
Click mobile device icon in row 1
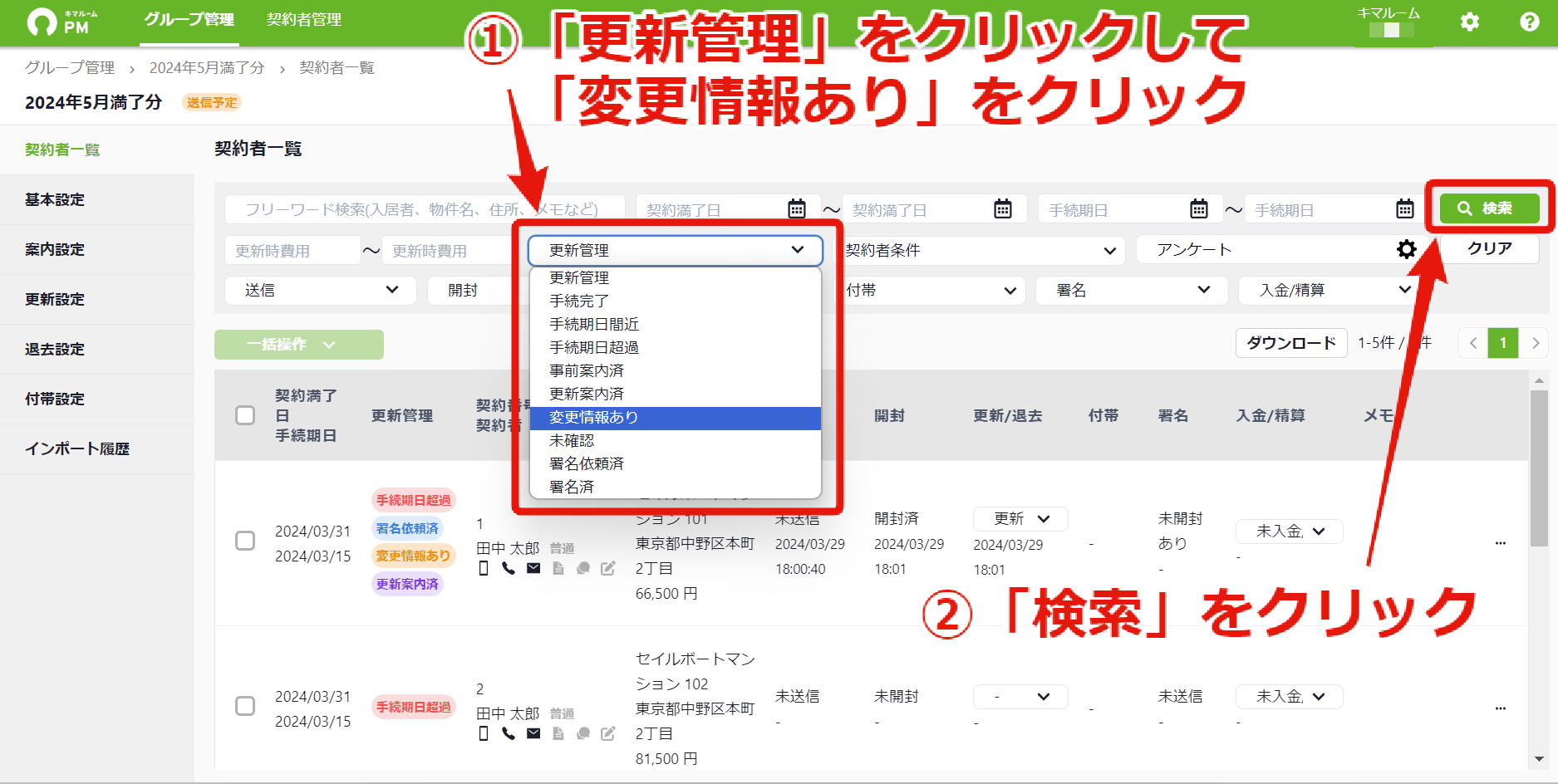point(484,569)
